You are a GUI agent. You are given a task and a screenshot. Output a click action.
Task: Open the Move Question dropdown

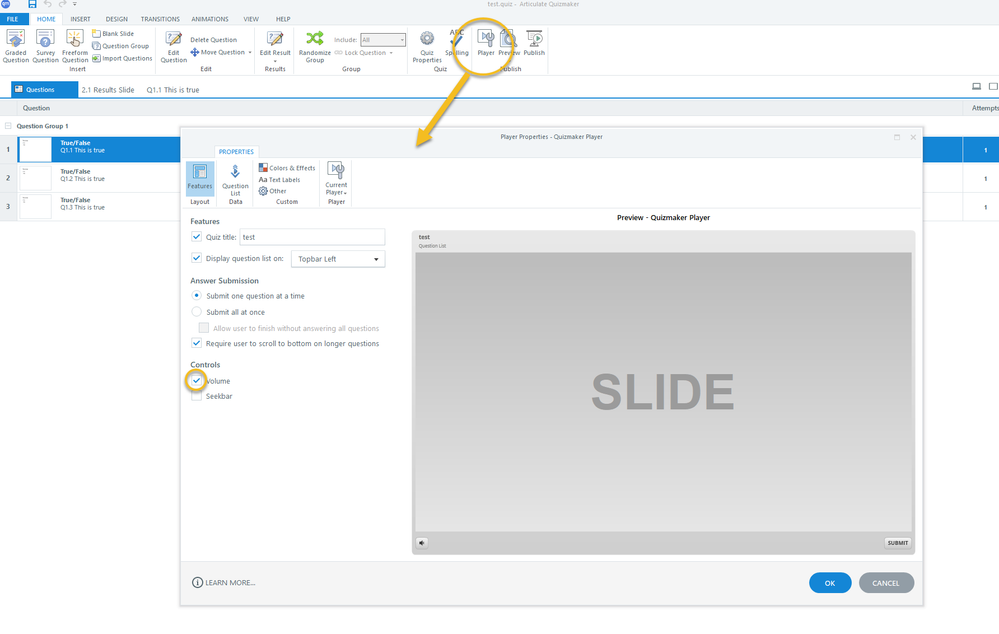tap(221, 52)
